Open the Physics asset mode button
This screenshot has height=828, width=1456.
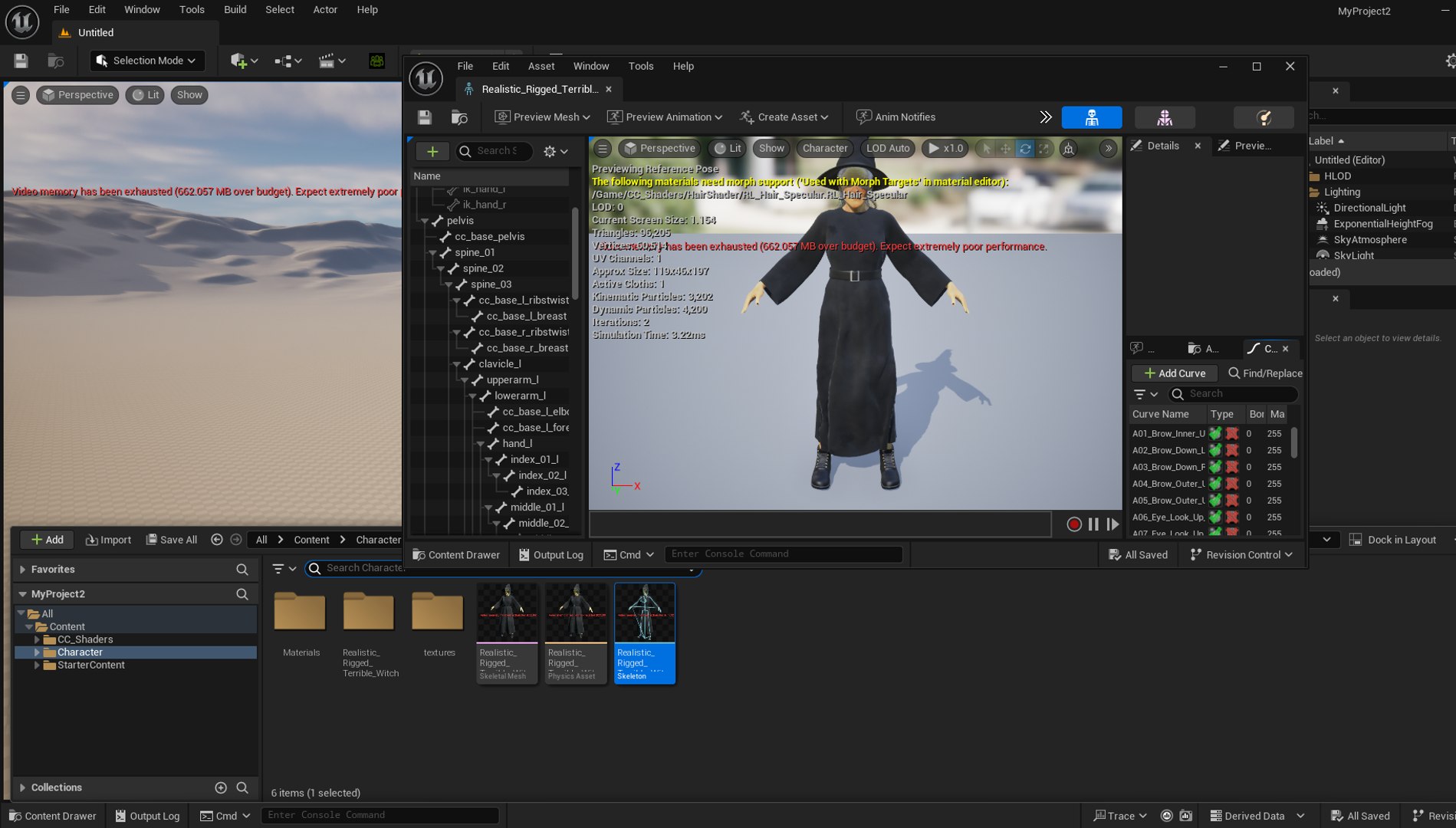click(x=1264, y=117)
